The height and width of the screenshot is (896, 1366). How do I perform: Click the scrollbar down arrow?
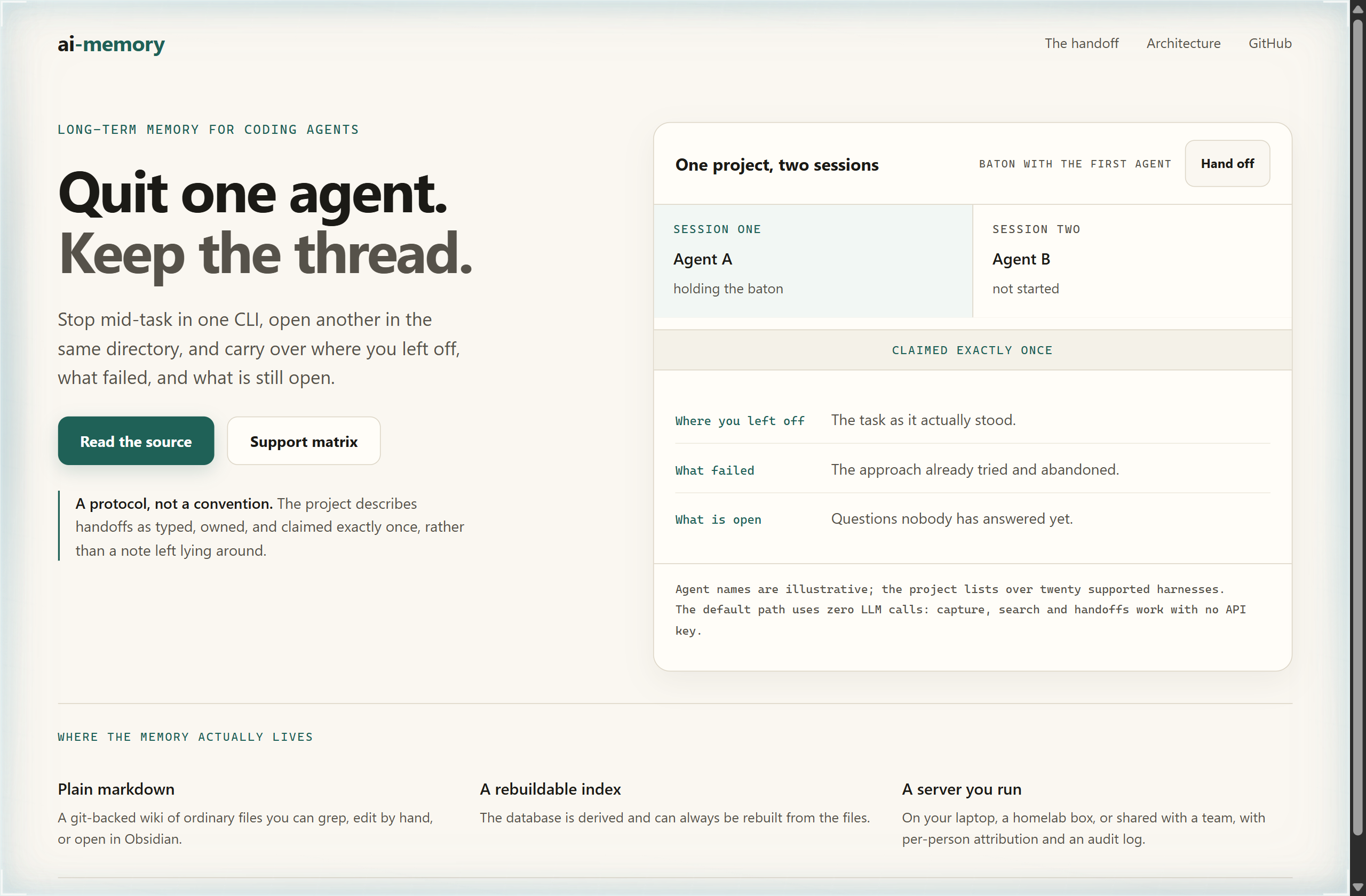pos(1357,887)
